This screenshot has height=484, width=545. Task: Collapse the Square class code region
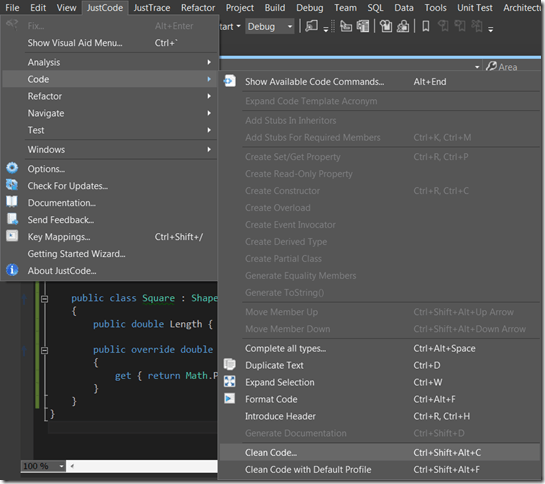[x=44, y=299]
